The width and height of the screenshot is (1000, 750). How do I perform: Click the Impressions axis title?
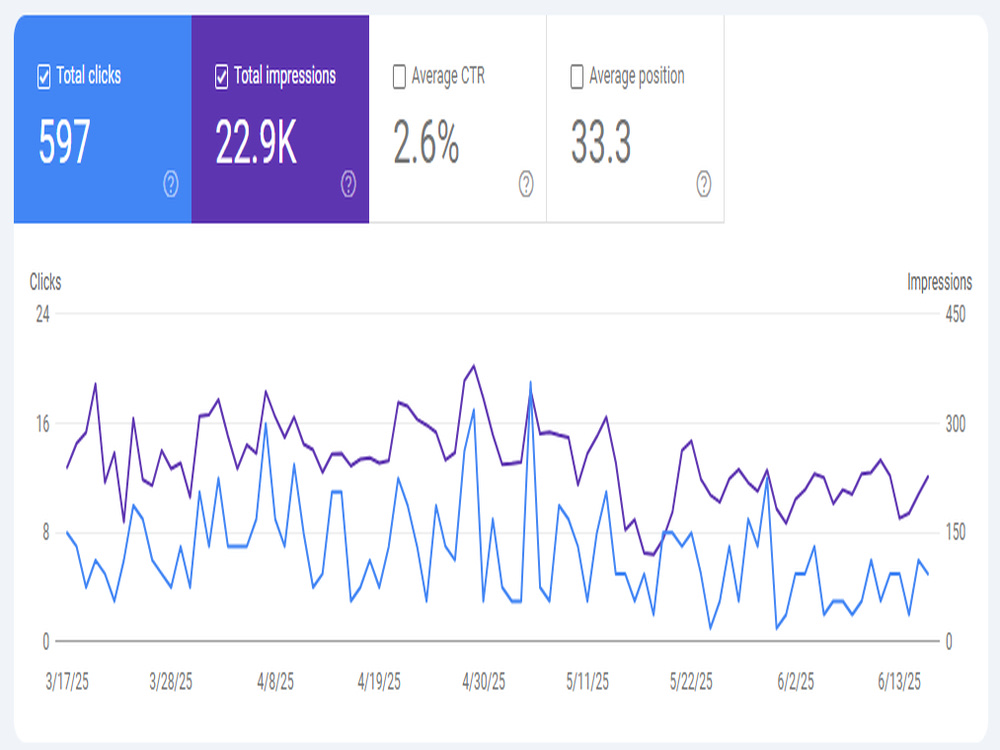(x=939, y=282)
